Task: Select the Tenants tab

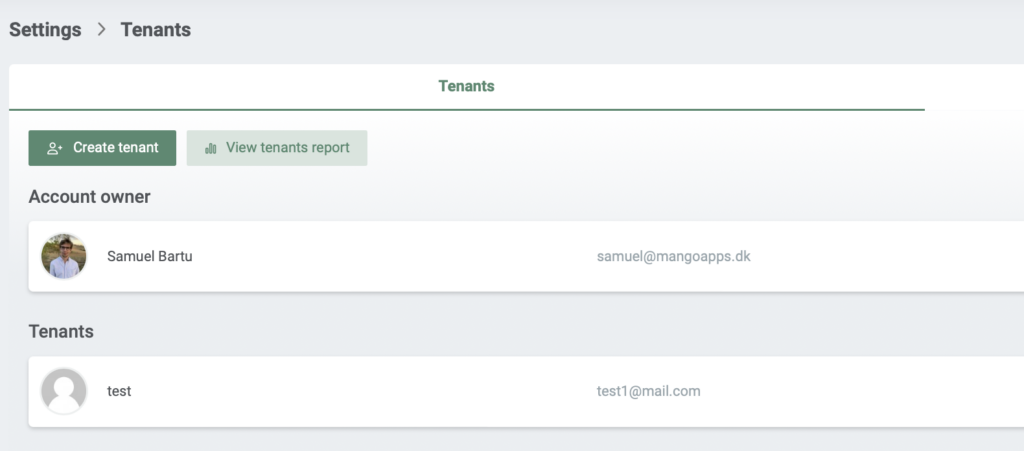Action: pyautogui.click(x=466, y=86)
